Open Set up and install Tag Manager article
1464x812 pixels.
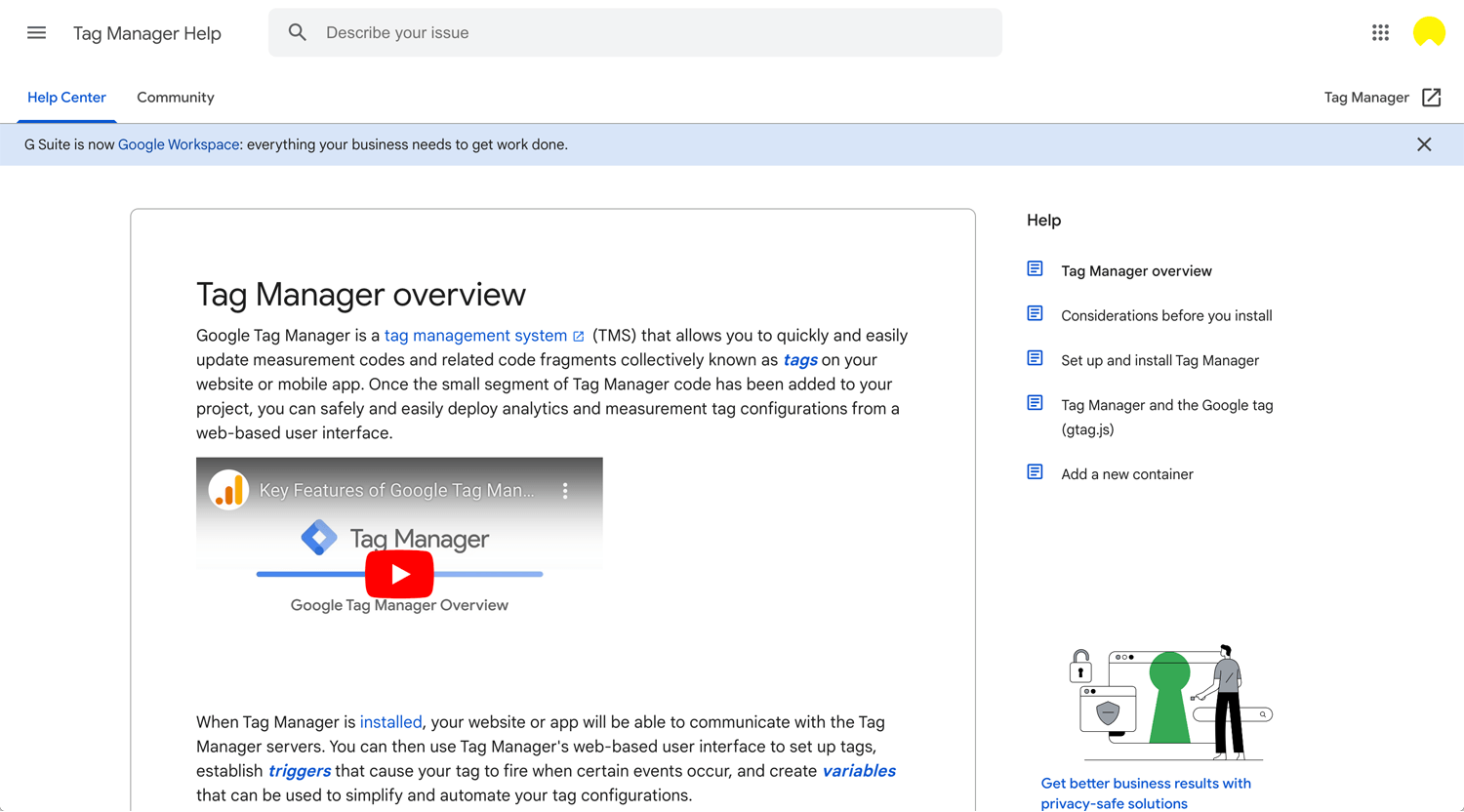[1159, 361]
